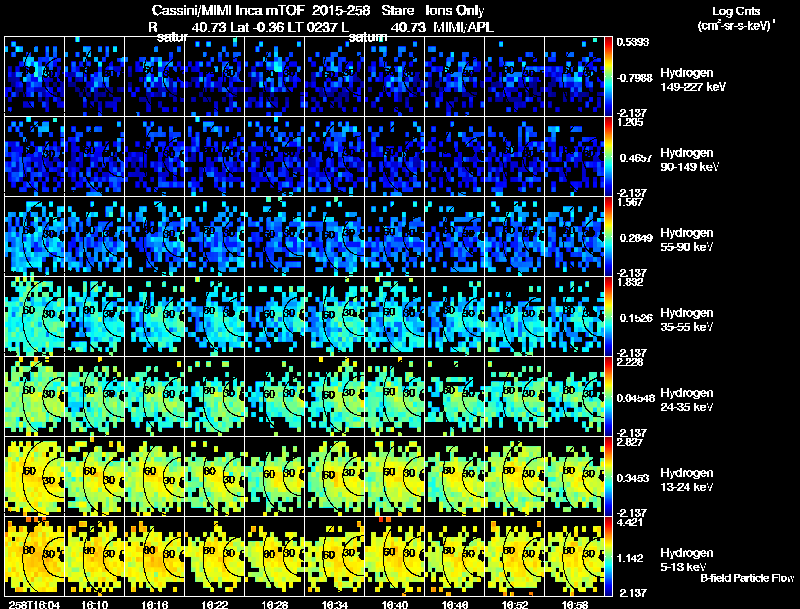Click the Cassini/MIMI Inca mTOF title text
800x609 pixels.
point(229,10)
